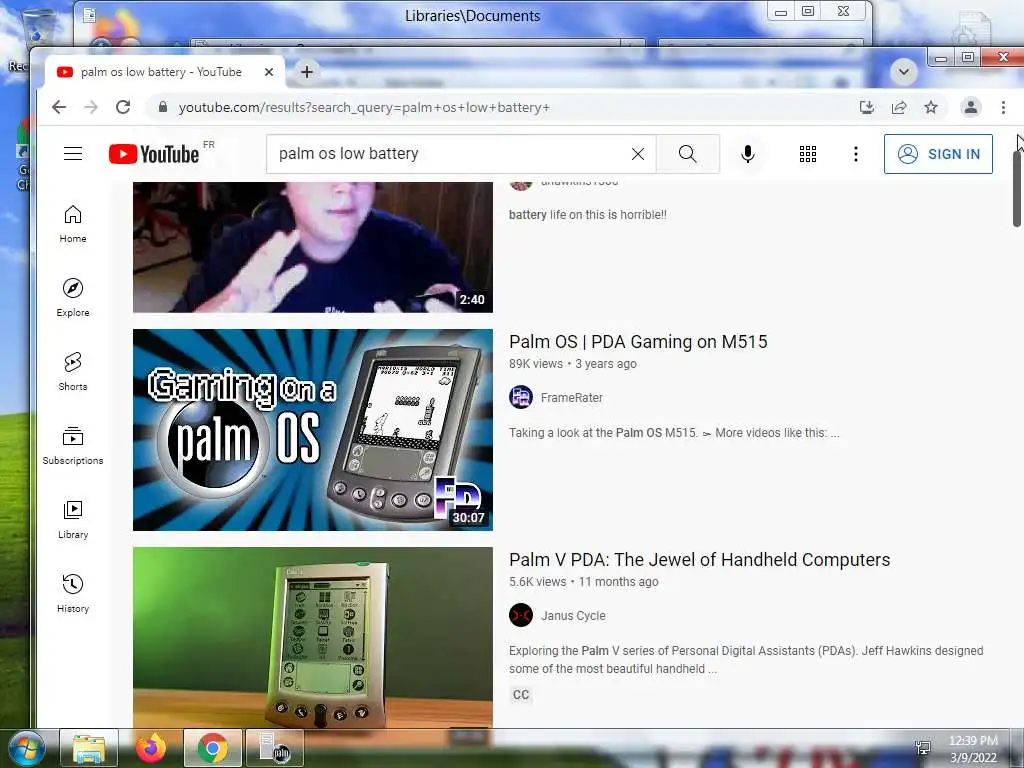Bookmark this page with the star icon

point(931,107)
